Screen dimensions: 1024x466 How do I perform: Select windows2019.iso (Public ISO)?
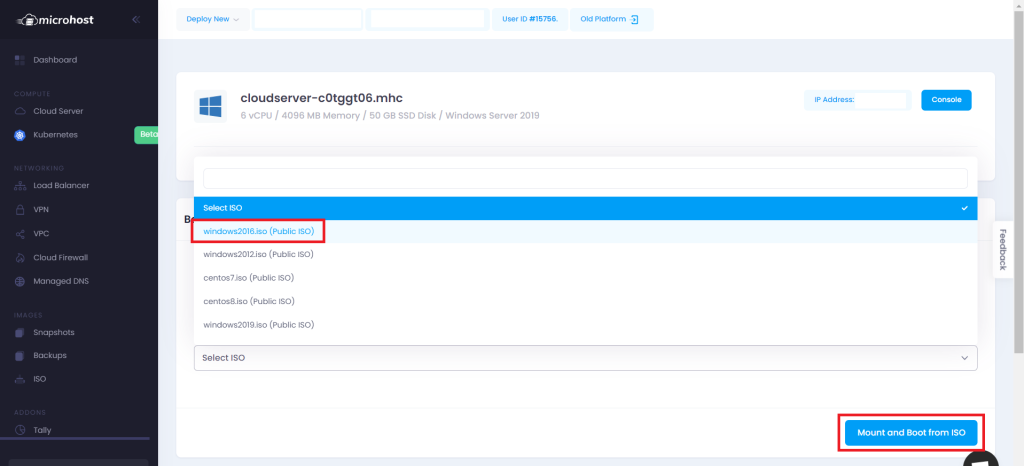[585, 325]
